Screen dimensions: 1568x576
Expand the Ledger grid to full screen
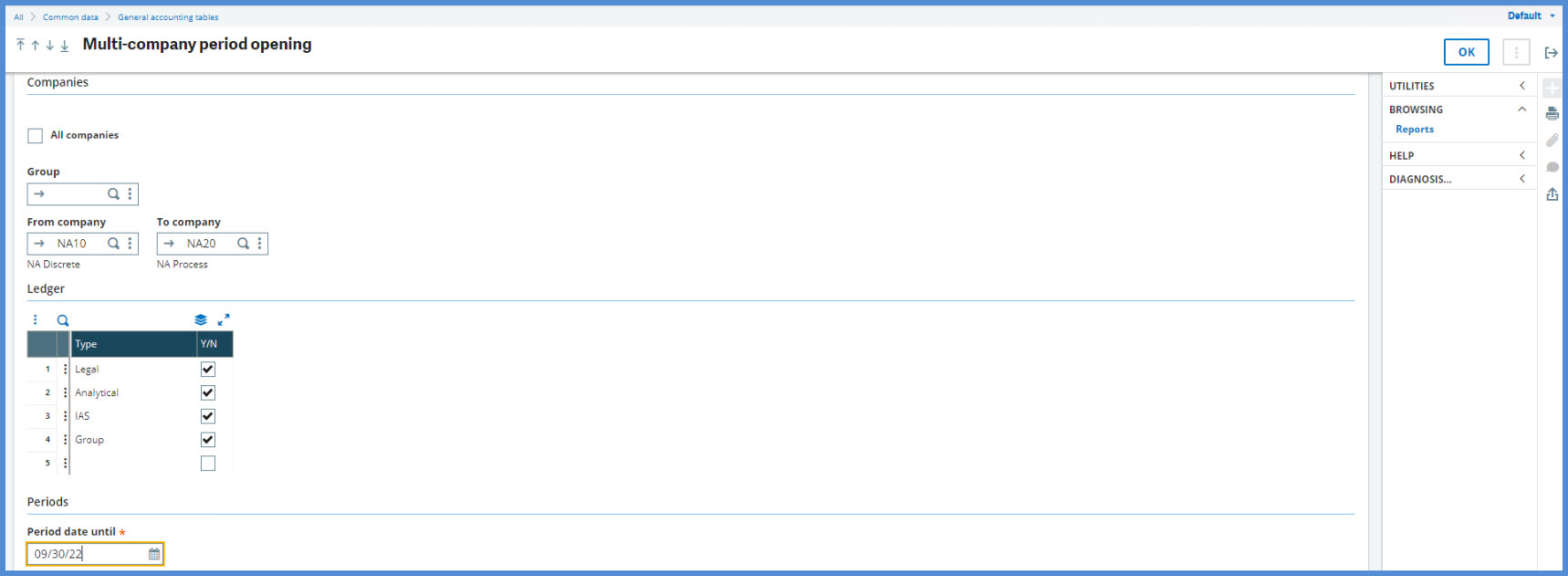[x=224, y=319]
